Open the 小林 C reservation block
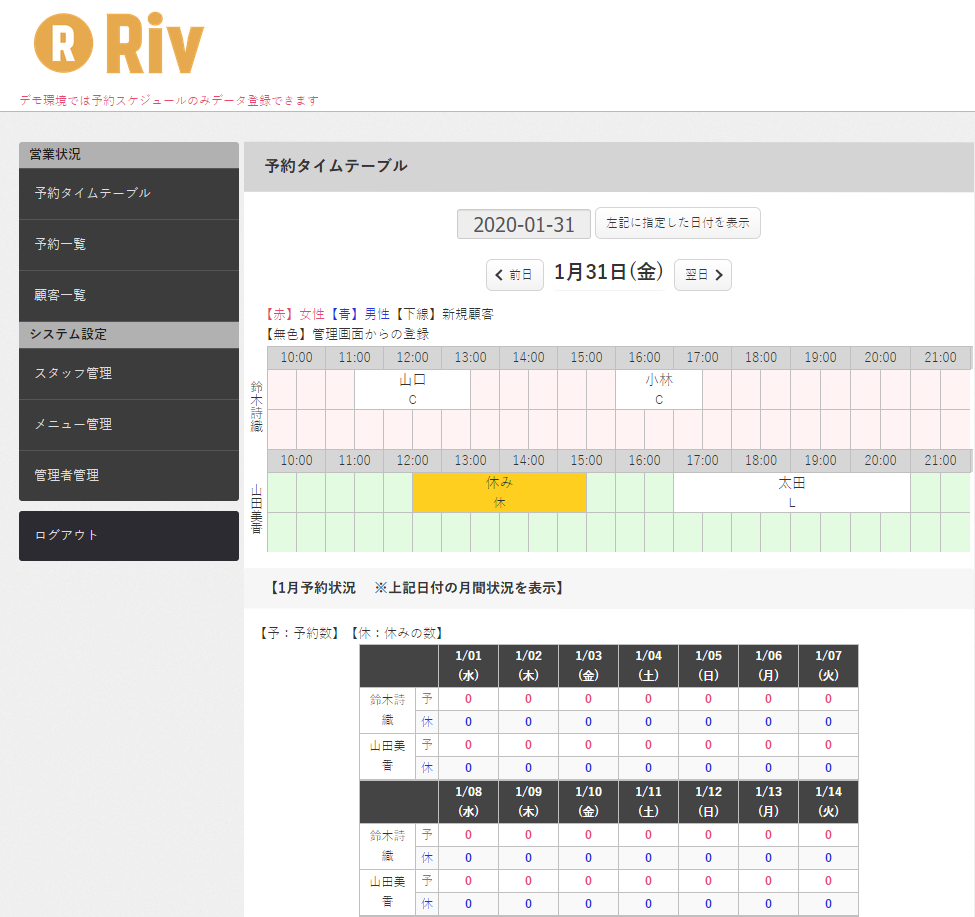Screen dimensions: 975x917 (x=659, y=389)
